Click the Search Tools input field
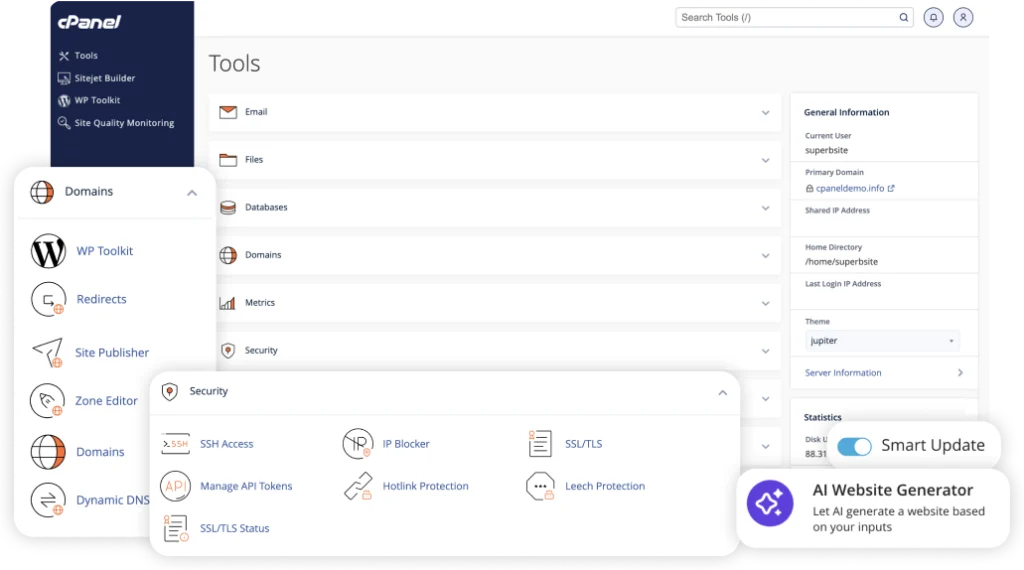 tap(785, 17)
